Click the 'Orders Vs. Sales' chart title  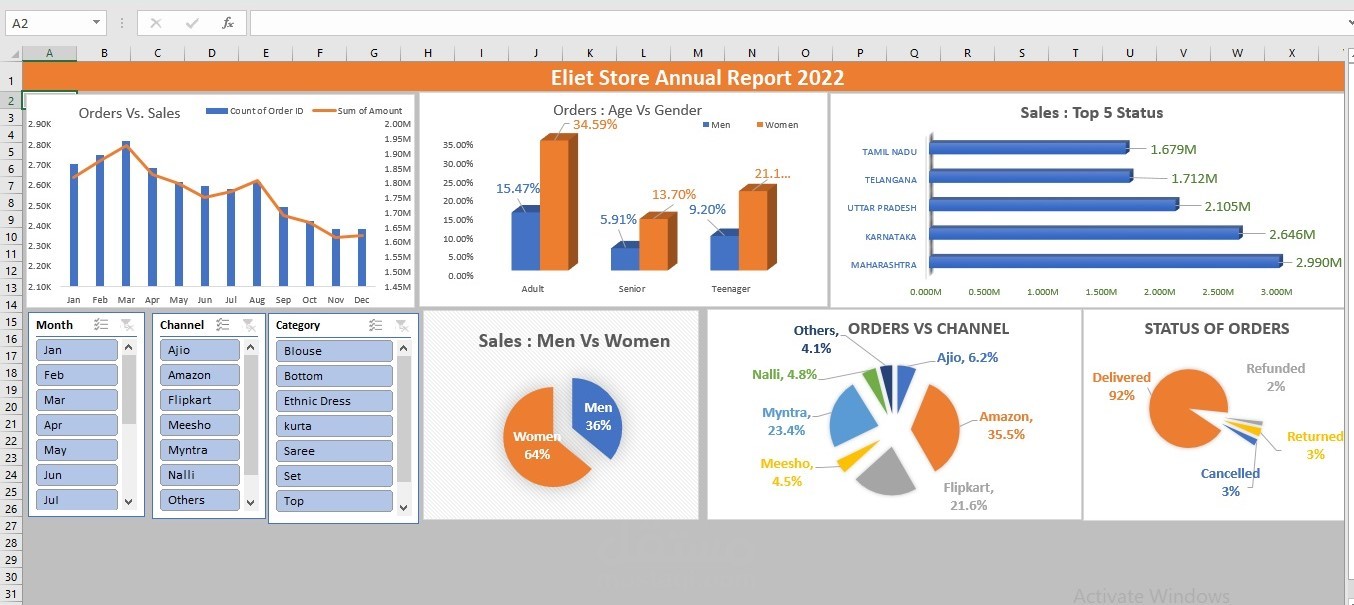coord(130,113)
